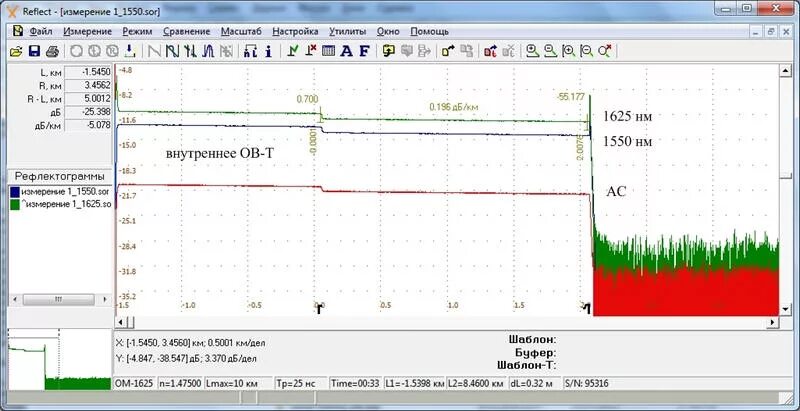Click the R, км value field 3.4562
The height and width of the screenshot is (411, 800).
pyautogui.click(x=88, y=85)
